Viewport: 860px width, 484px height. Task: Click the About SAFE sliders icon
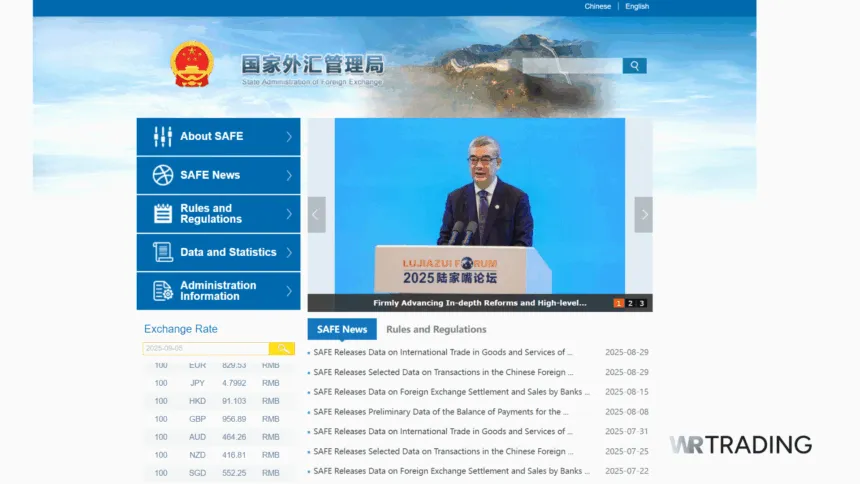pos(162,137)
